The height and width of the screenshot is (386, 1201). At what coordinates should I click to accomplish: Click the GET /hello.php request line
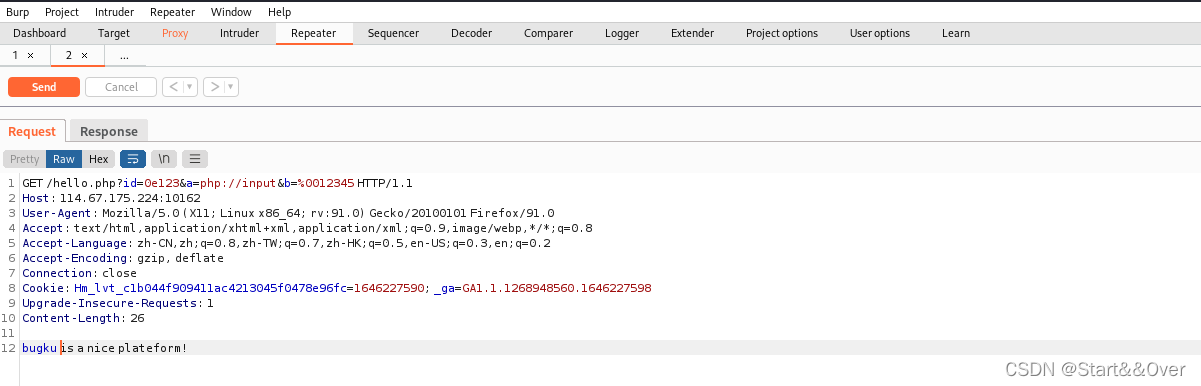pos(217,184)
